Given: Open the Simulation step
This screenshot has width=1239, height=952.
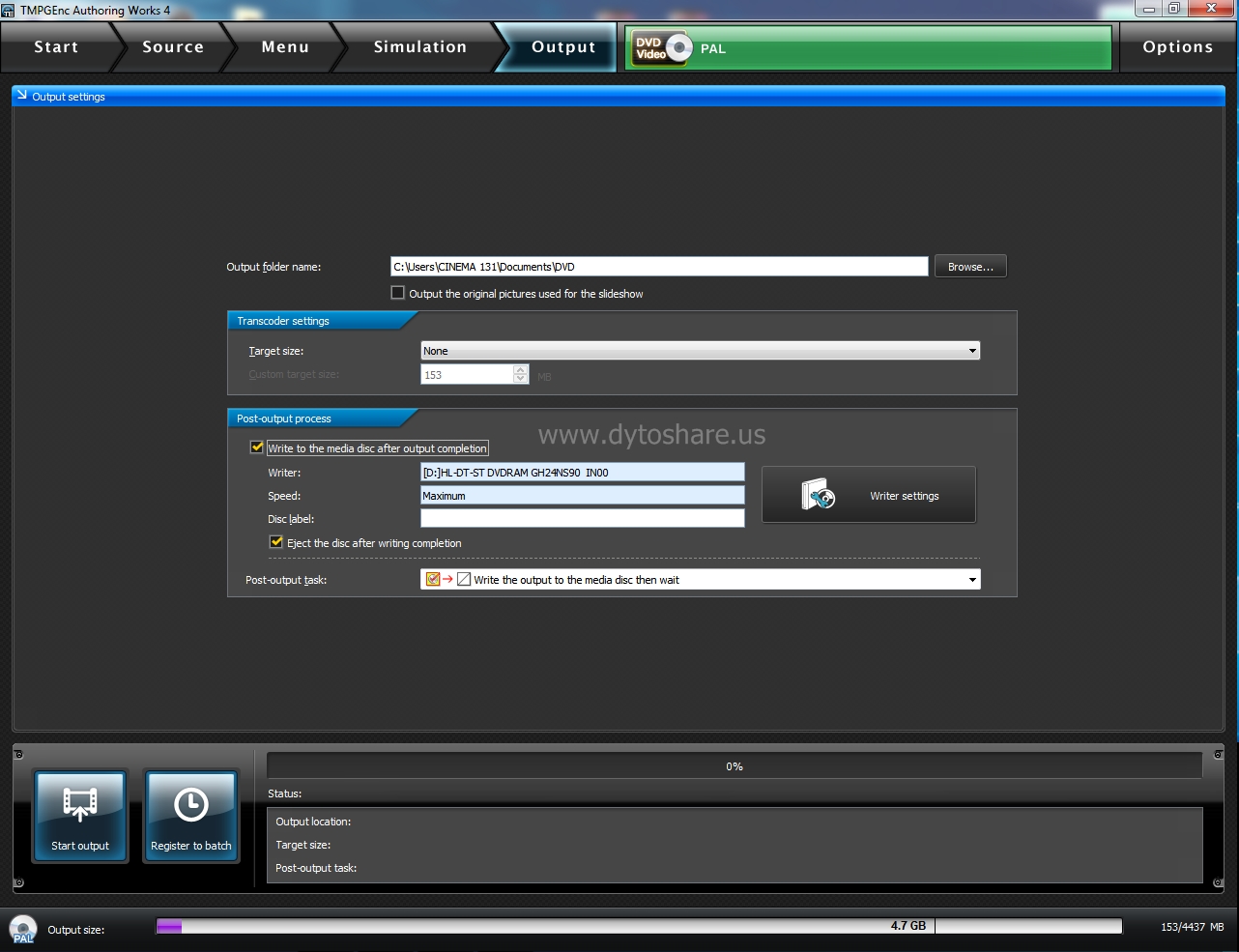Looking at the screenshot, I should pos(419,46).
